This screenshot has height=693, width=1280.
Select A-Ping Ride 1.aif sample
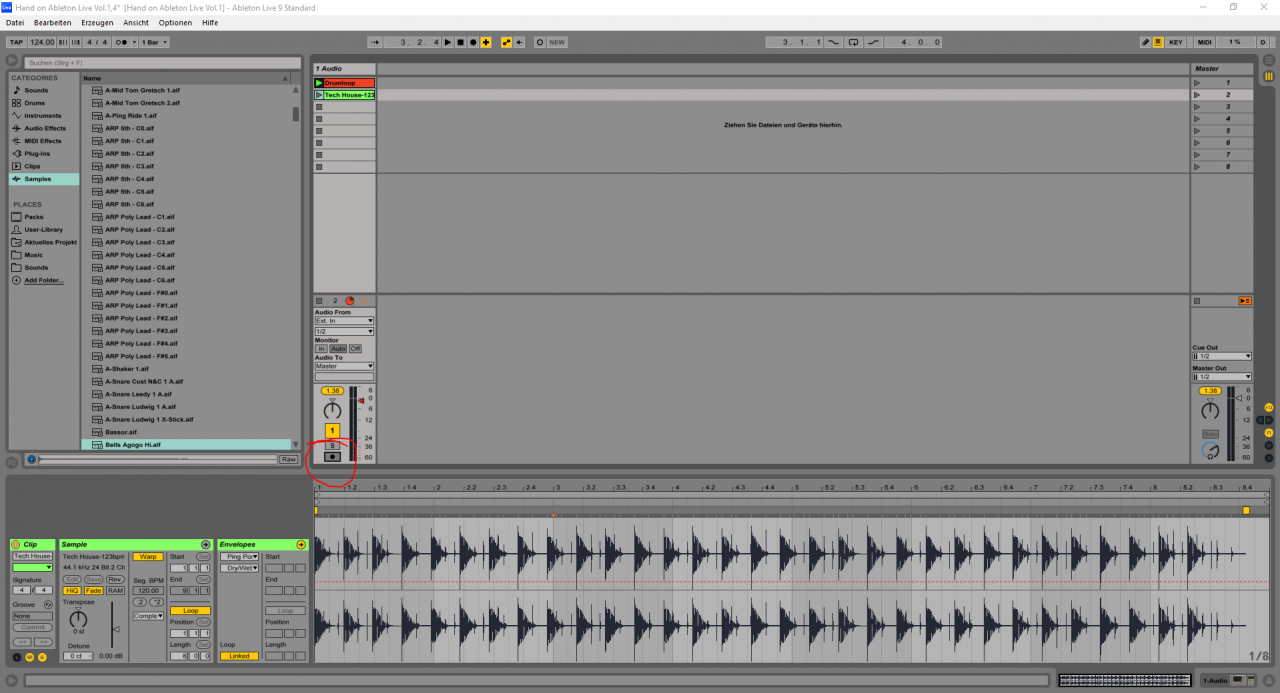click(x=131, y=116)
